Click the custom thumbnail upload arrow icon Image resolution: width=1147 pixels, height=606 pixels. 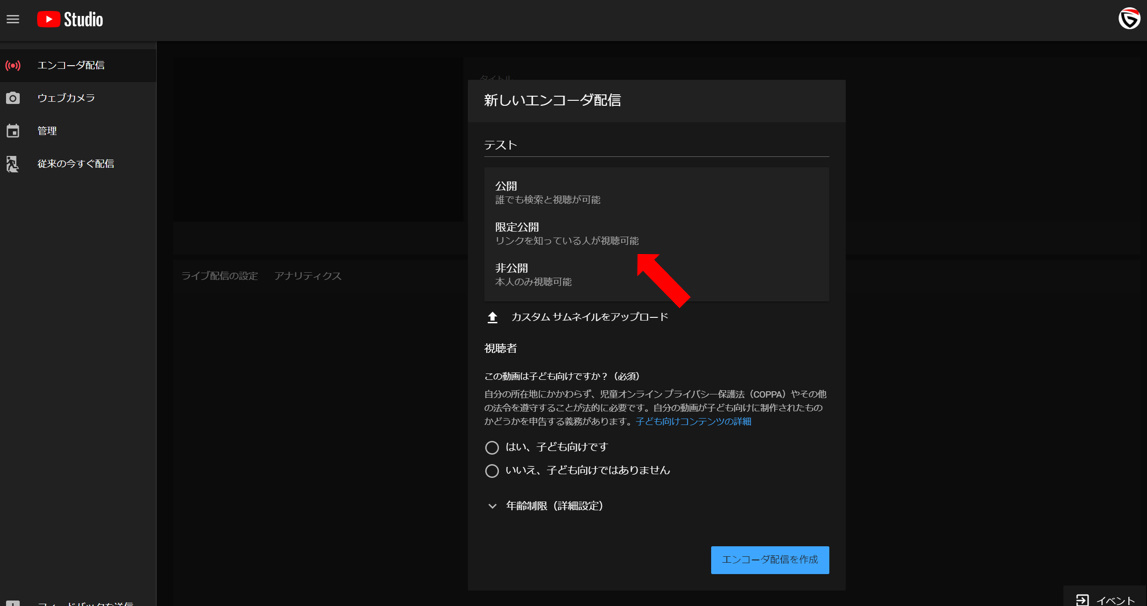click(x=492, y=318)
